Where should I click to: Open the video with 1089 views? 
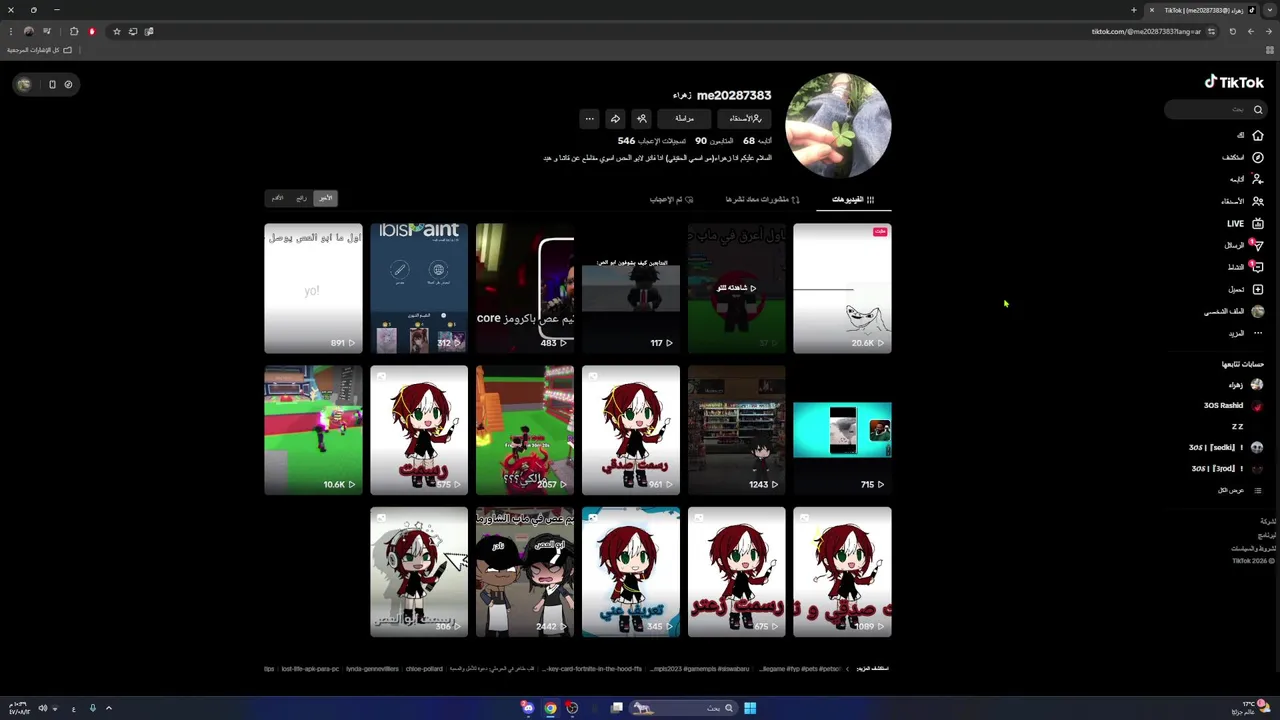(842, 572)
